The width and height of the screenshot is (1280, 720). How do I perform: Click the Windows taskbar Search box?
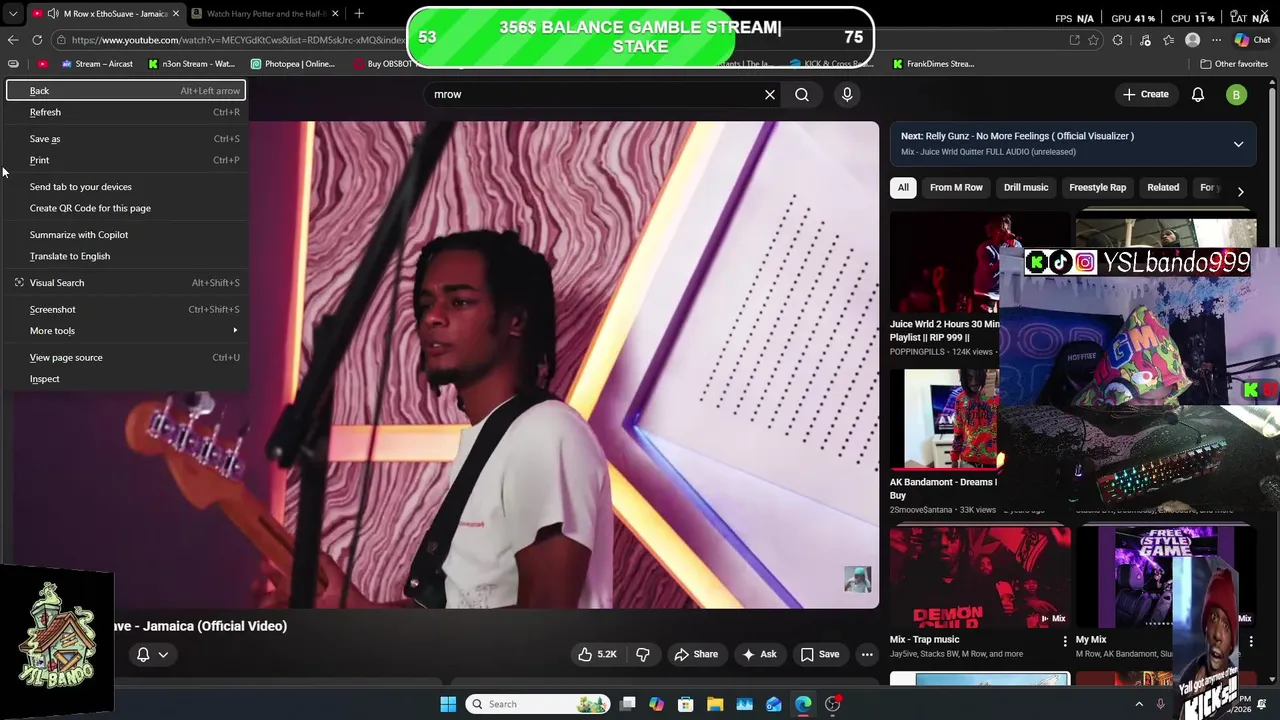[x=538, y=704]
